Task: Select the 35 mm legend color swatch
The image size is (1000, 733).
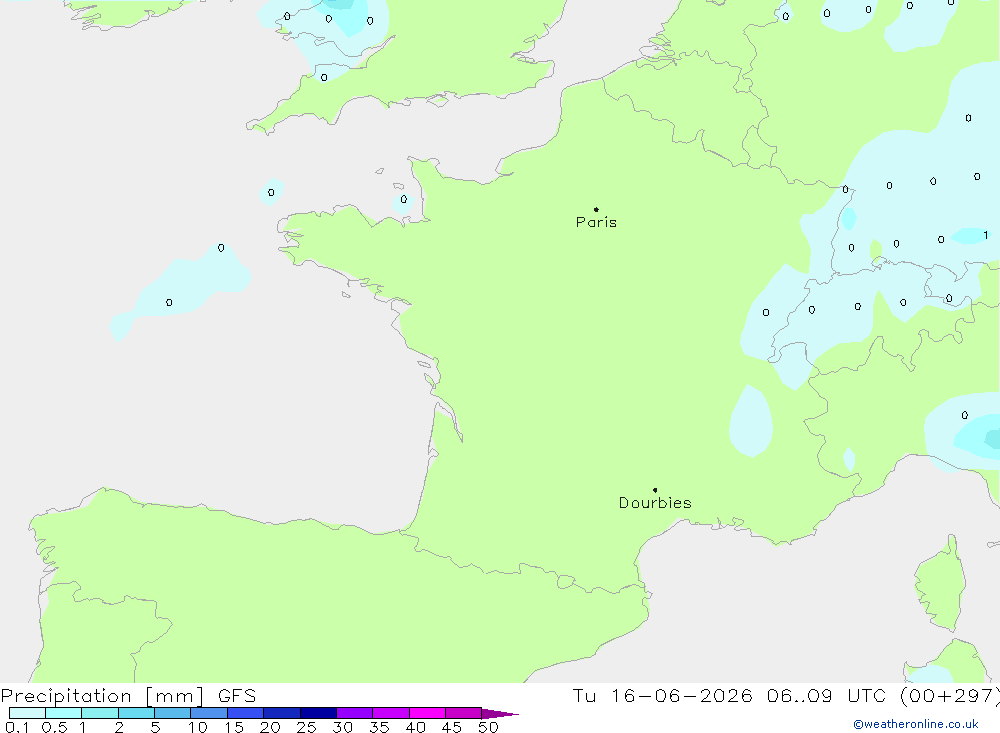Action: (391, 713)
